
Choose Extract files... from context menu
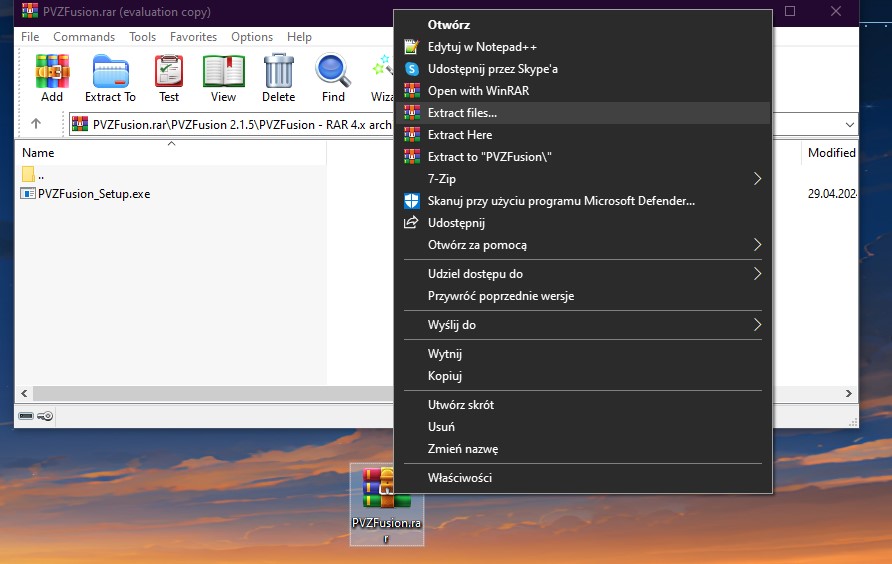coord(462,113)
